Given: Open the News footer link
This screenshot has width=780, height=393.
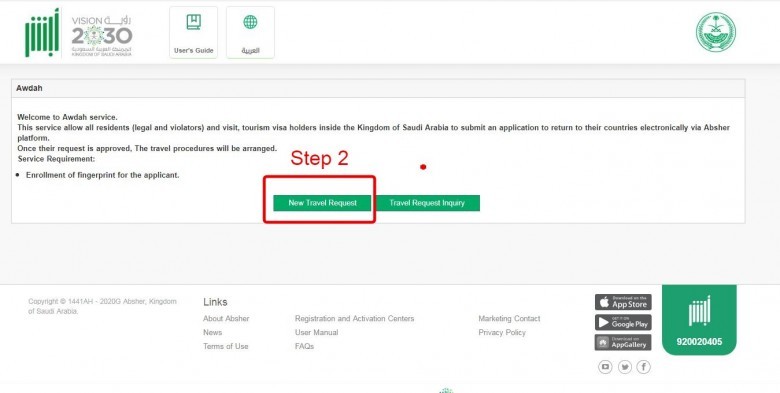Looking at the screenshot, I should [x=212, y=332].
